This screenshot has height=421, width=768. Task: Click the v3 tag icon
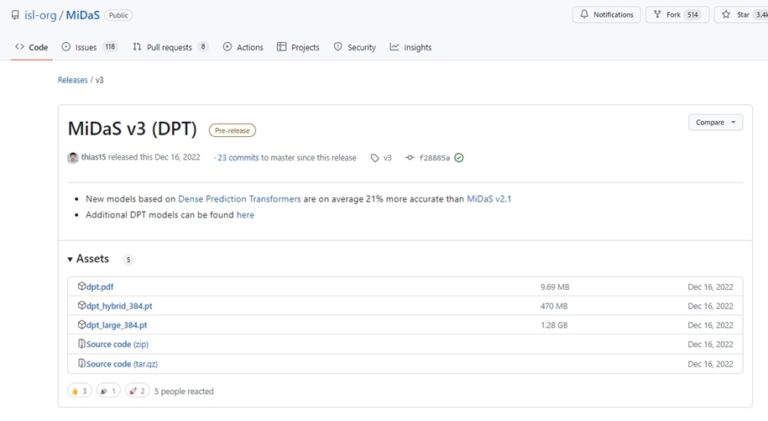coord(375,158)
